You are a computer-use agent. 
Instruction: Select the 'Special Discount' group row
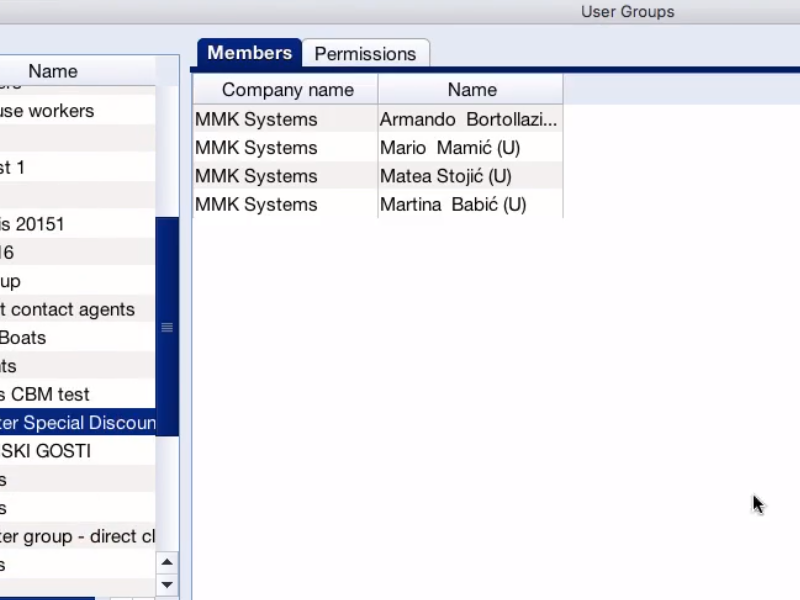pyautogui.click(x=78, y=423)
